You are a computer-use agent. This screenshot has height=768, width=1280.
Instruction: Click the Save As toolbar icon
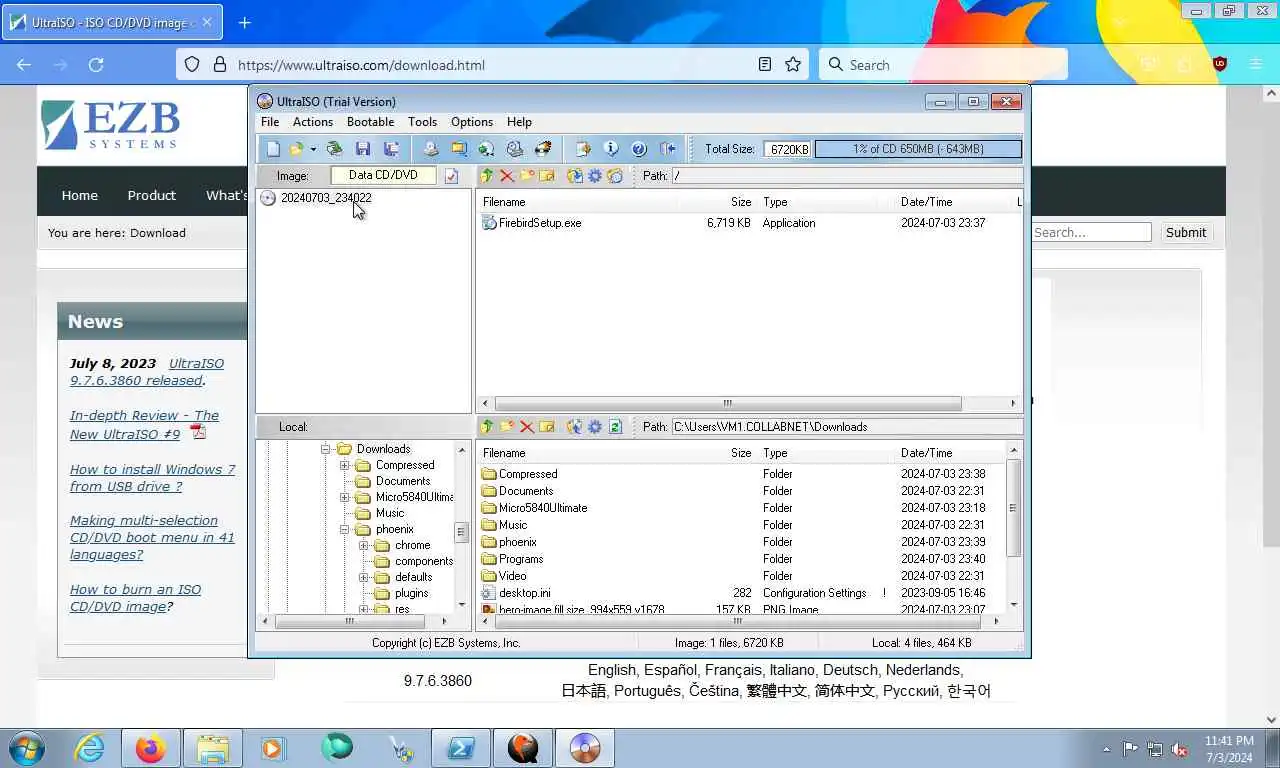click(x=391, y=149)
